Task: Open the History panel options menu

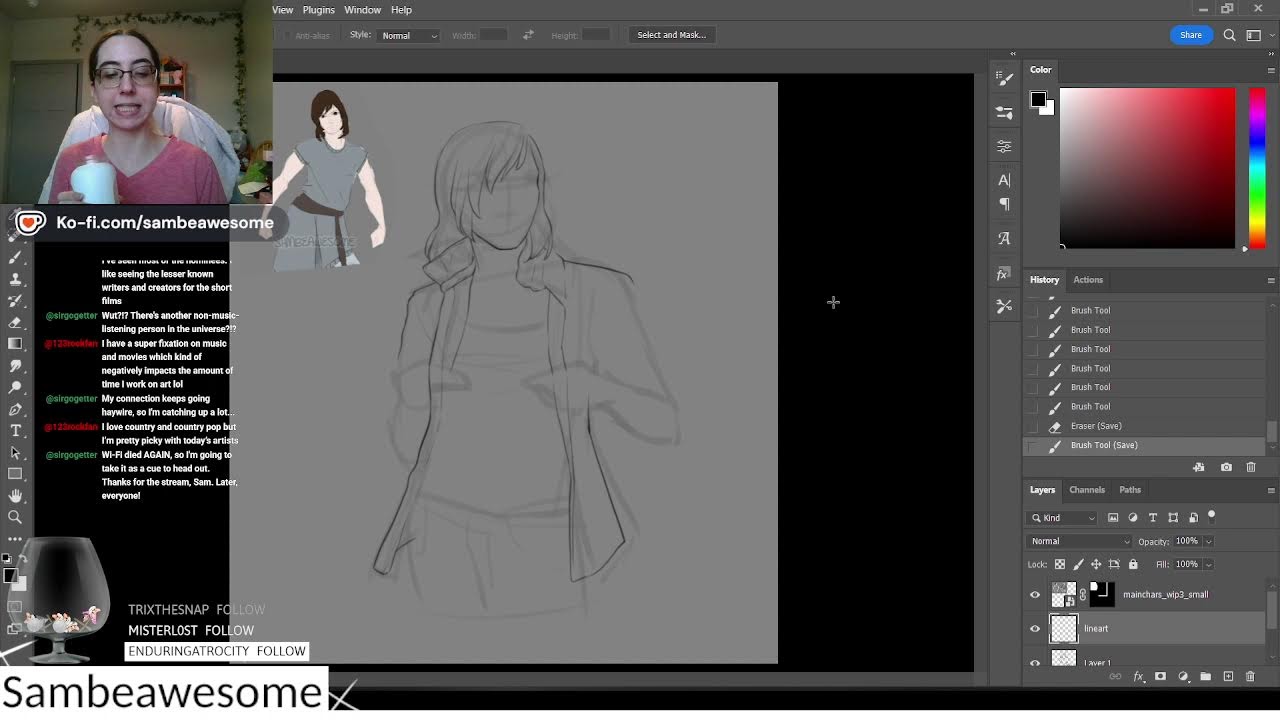Action: pos(1270,280)
